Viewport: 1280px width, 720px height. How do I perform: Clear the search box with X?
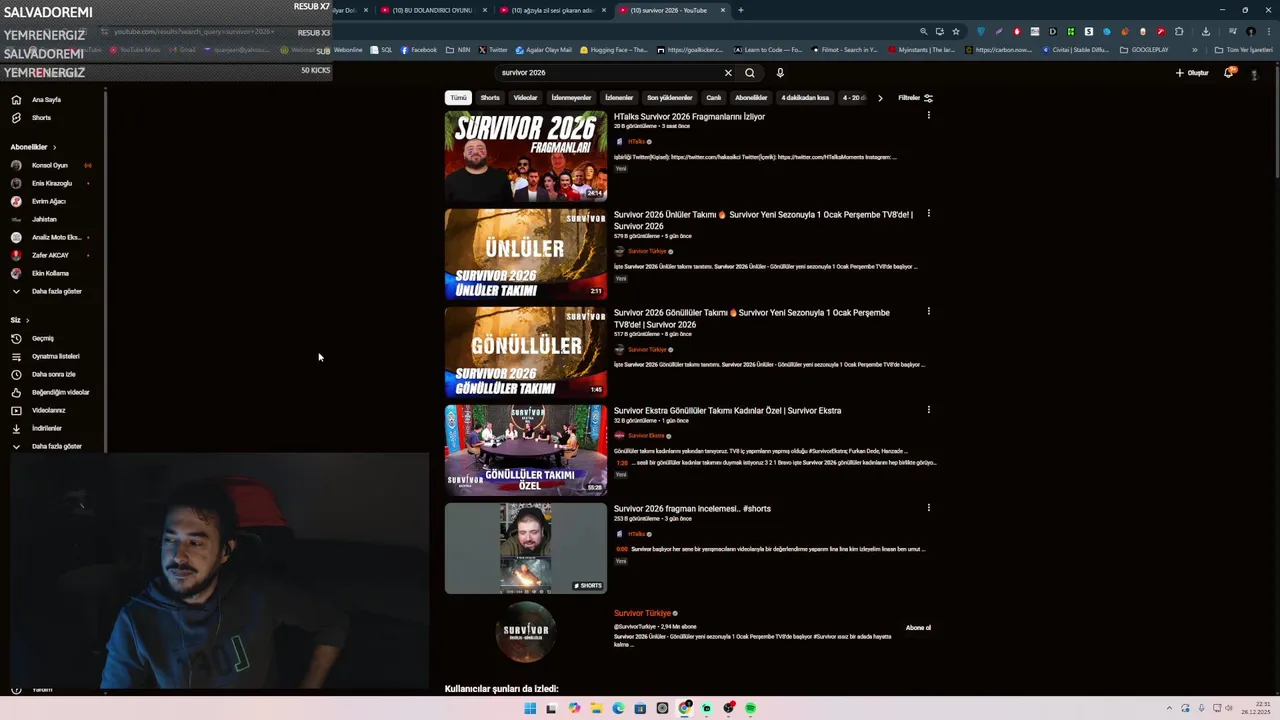tap(728, 72)
